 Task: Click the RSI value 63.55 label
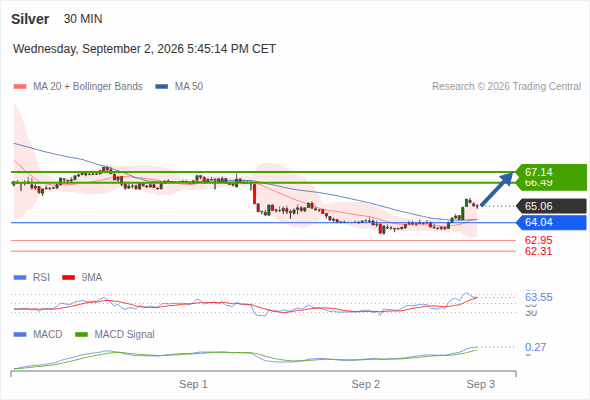pos(539,297)
